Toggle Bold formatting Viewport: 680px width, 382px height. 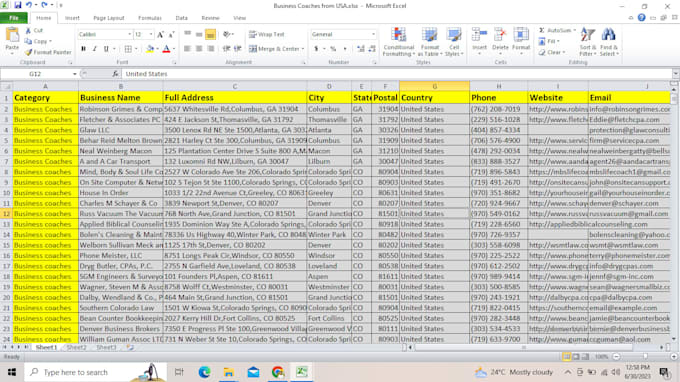click(x=83, y=49)
